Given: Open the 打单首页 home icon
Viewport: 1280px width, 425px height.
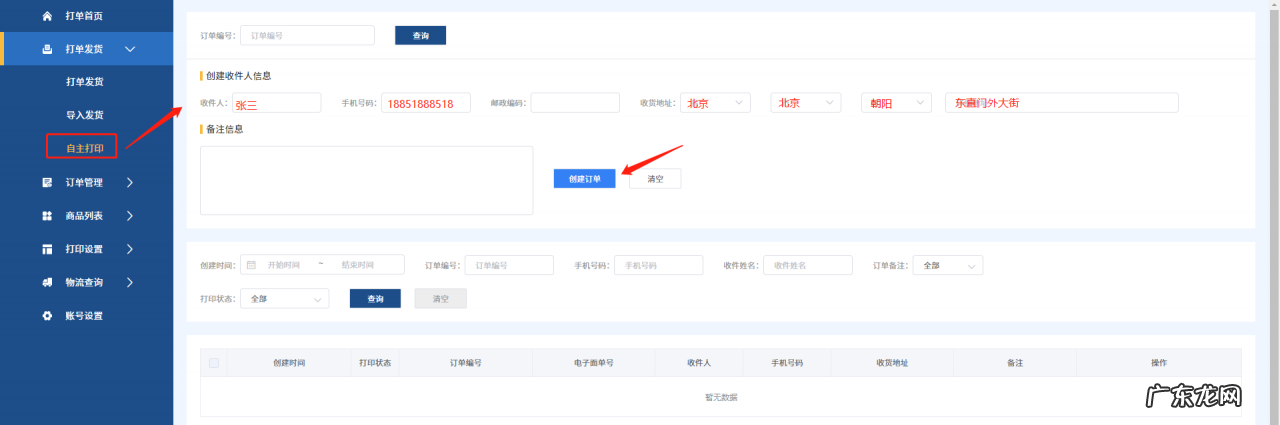Looking at the screenshot, I should tap(47, 16).
